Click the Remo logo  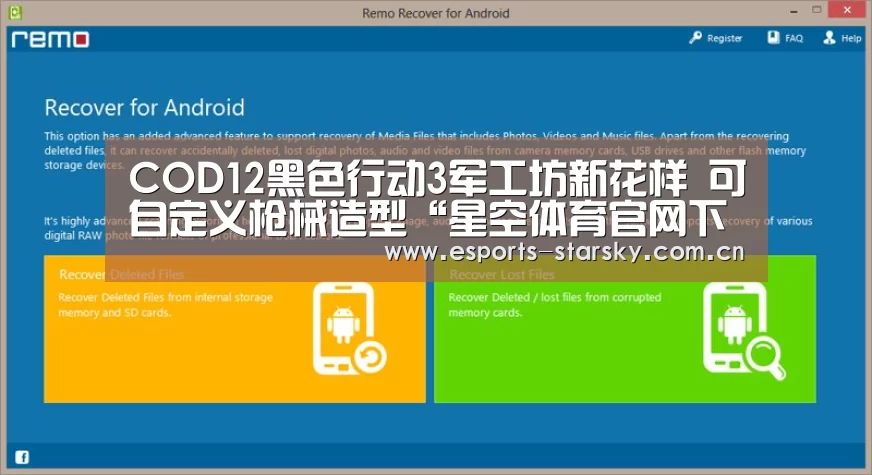pyautogui.click(x=50, y=39)
